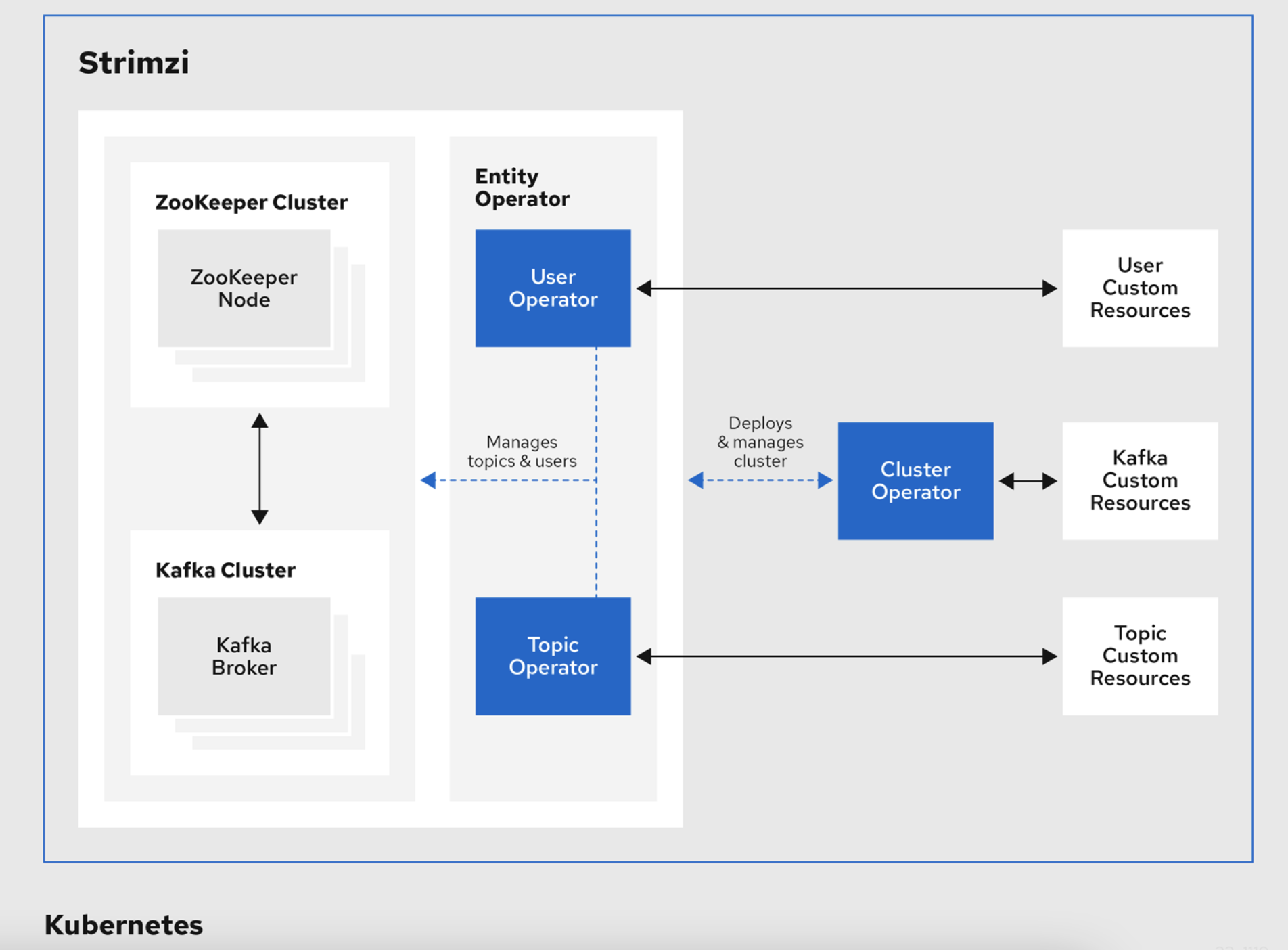The height and width of the screenshot is (950, 1288).
Task: Click the Kubernetes label at the bottom
Action: tap(124, 925)
